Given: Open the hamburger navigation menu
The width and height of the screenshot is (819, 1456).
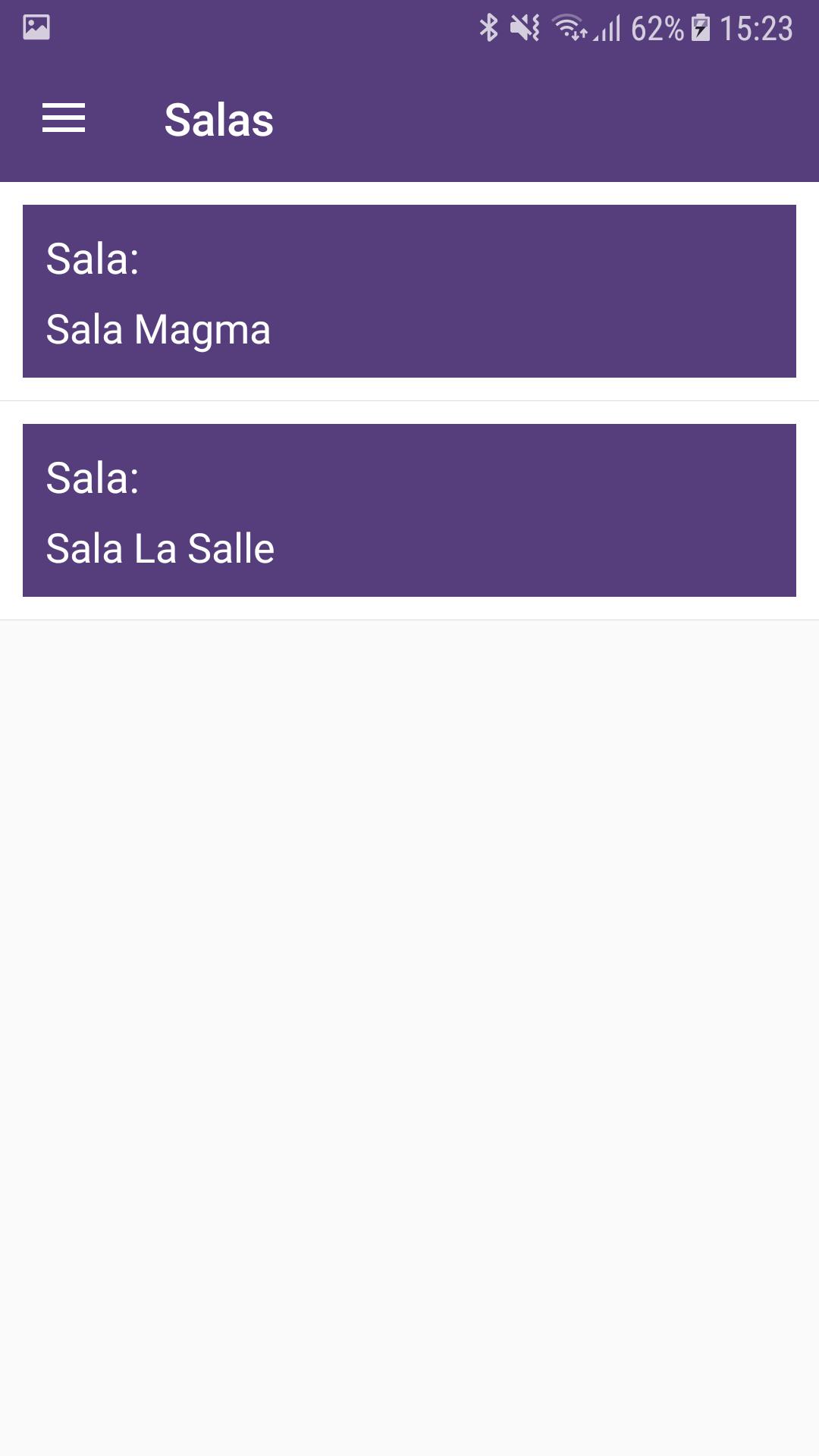Looking at the screenshot, I should click(64, 118).
